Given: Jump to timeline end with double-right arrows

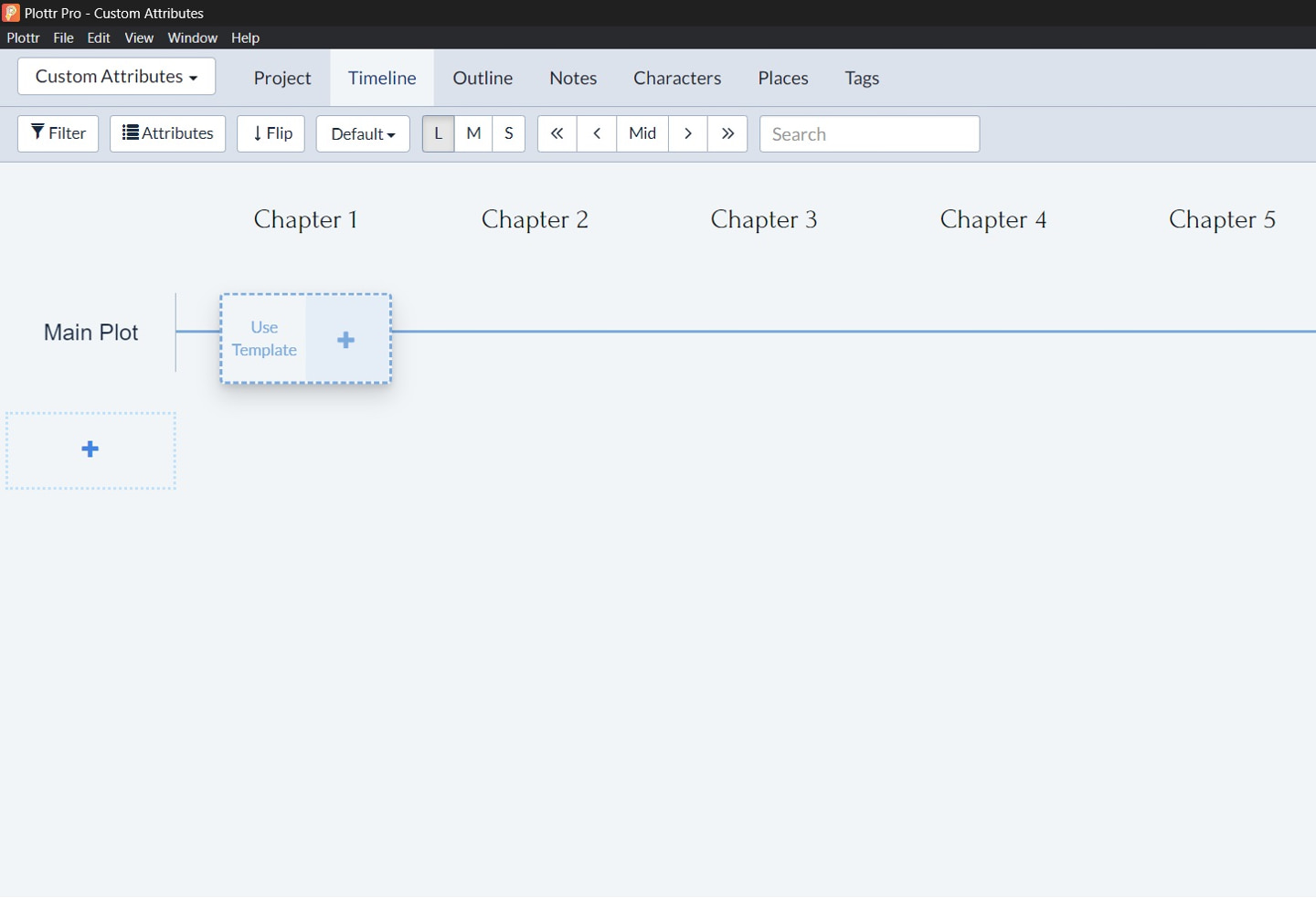Looking at the screenshot, I should click(x=727, y=133).
